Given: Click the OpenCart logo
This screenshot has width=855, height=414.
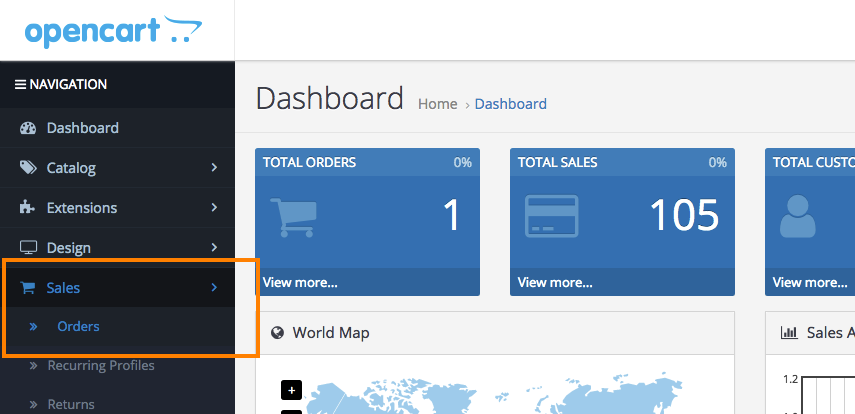Looking at the screenshot, I should 107,31.
